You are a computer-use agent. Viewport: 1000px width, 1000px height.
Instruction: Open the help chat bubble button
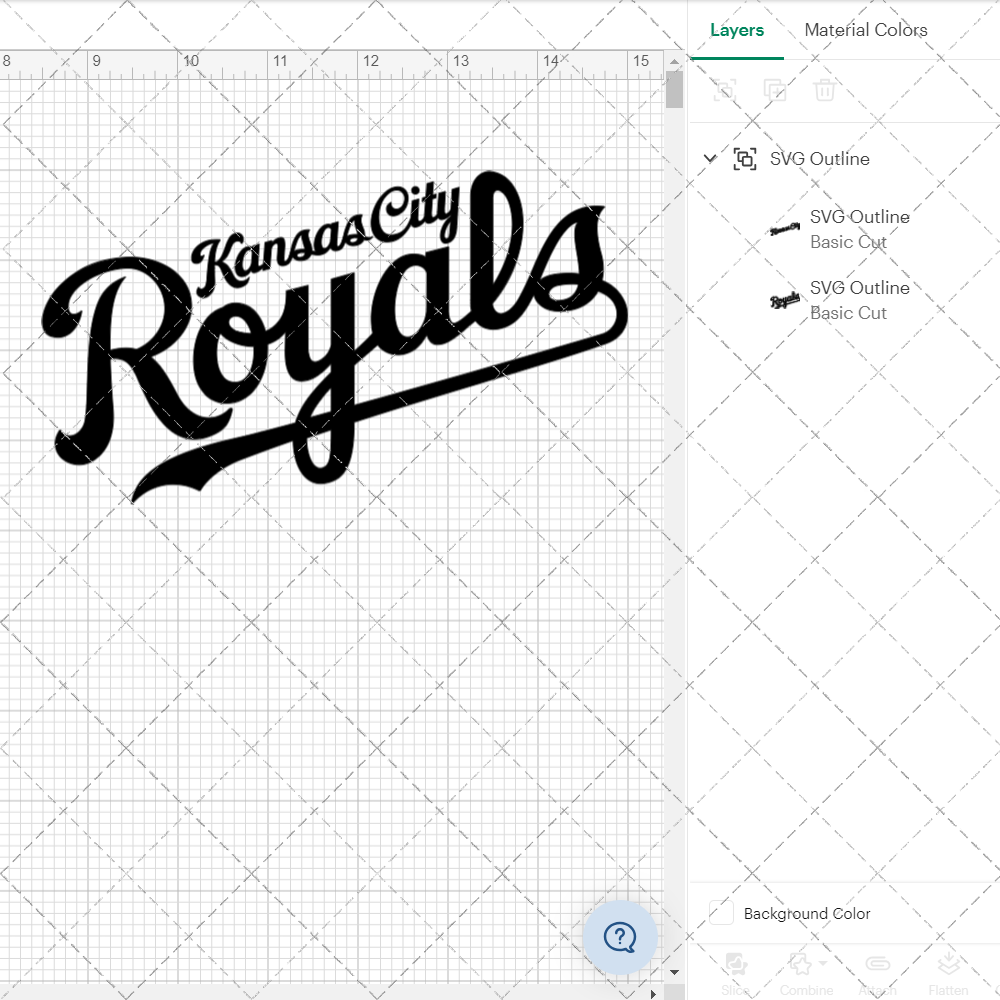coord(620,937)
